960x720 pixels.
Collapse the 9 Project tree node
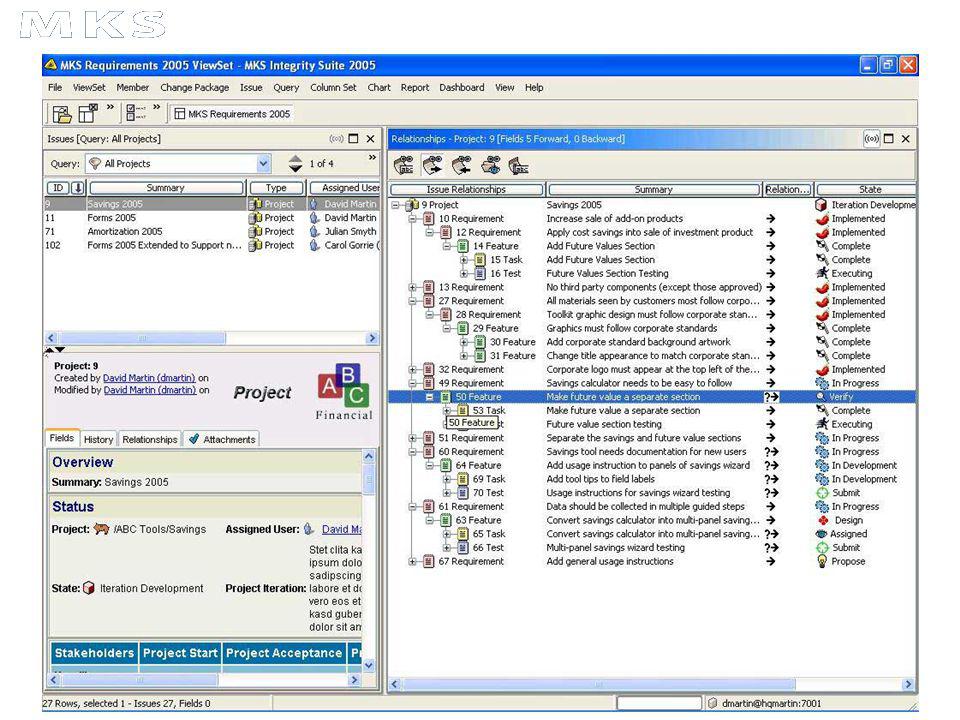[396, 205]
